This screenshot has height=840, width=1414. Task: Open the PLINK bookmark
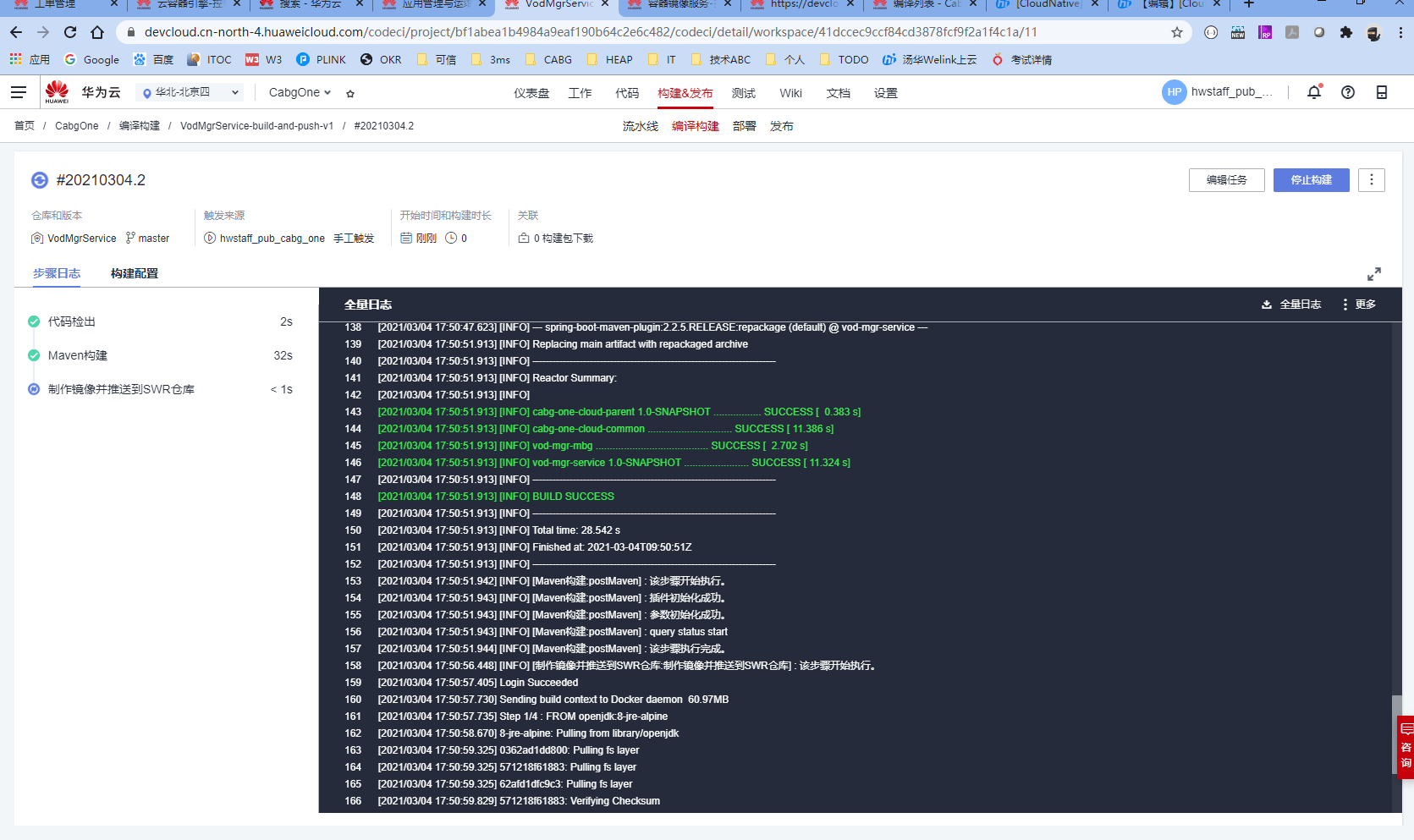click(x=322, y=60)
